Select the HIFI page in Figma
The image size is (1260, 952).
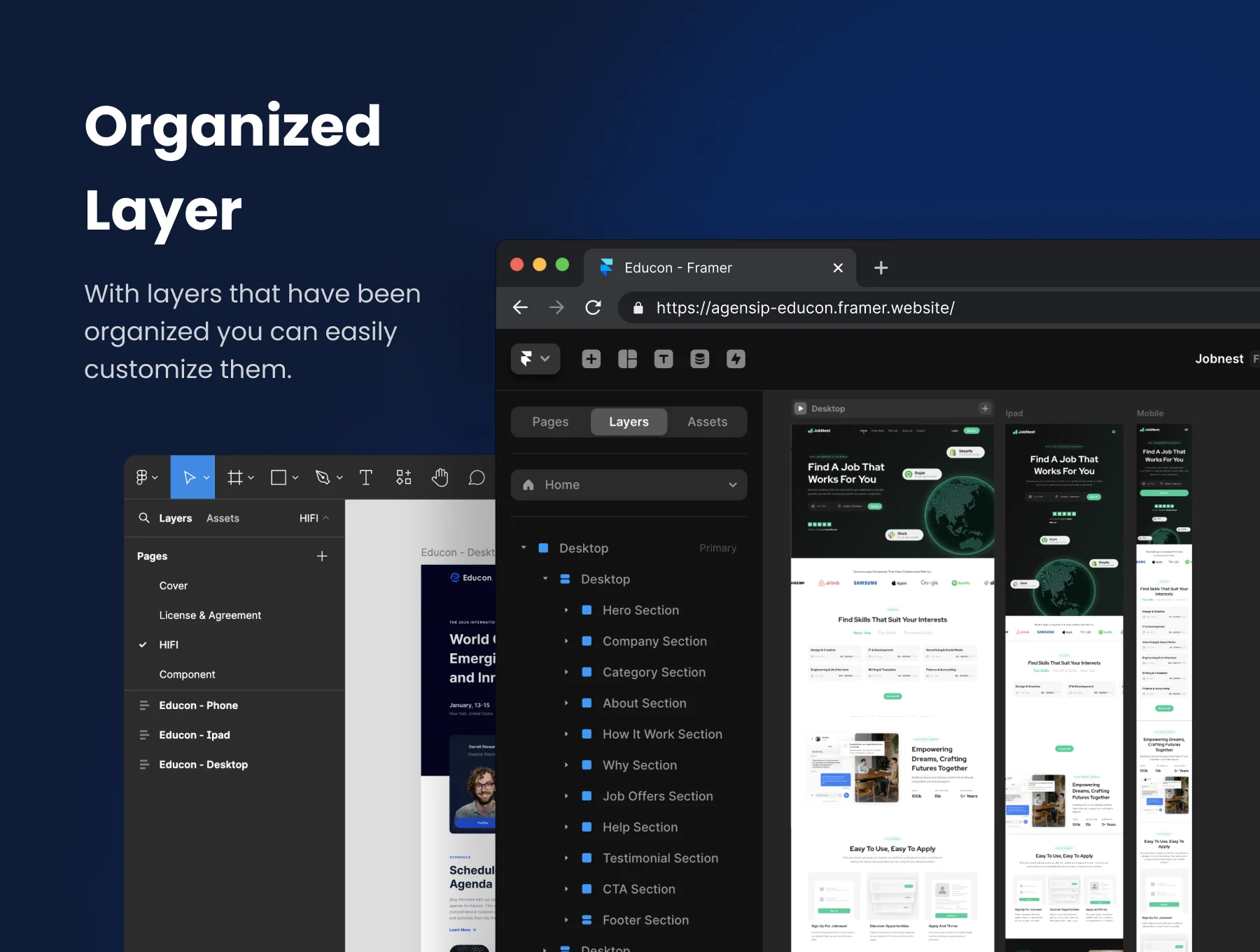pyautogui.click(x=169, y=645)
